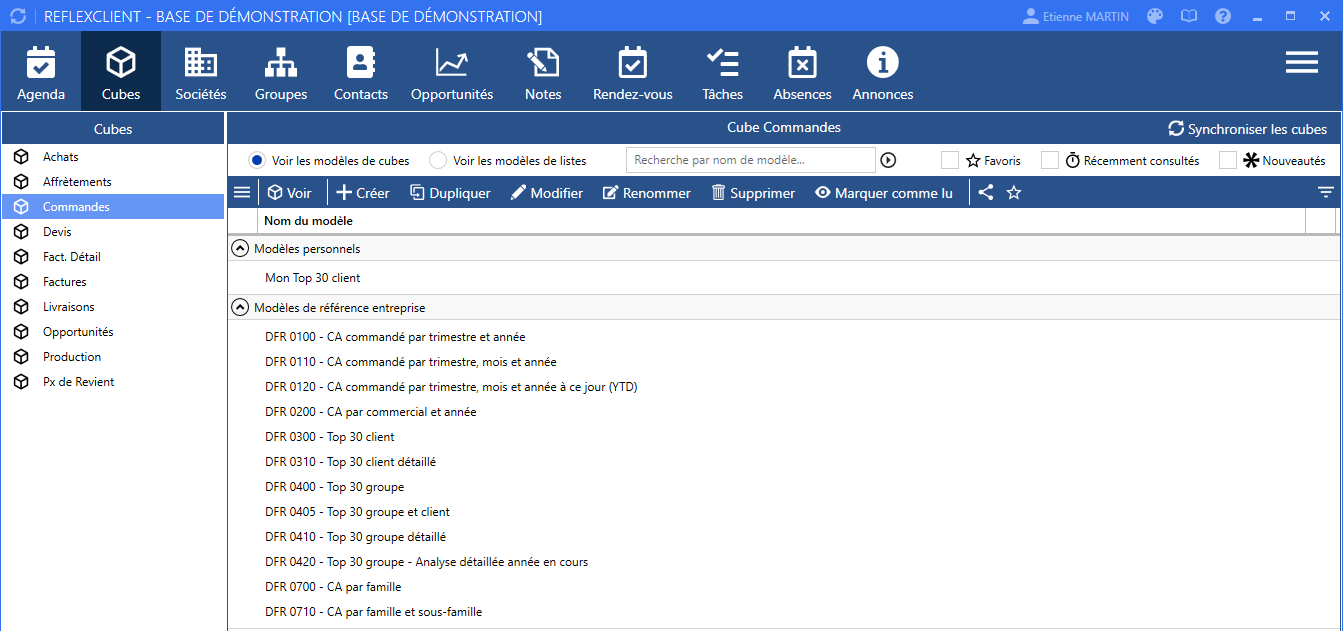Screen dimensions: 1343x631
Task: Open the Opportunités module in top bar
Action: pos(452,72)
